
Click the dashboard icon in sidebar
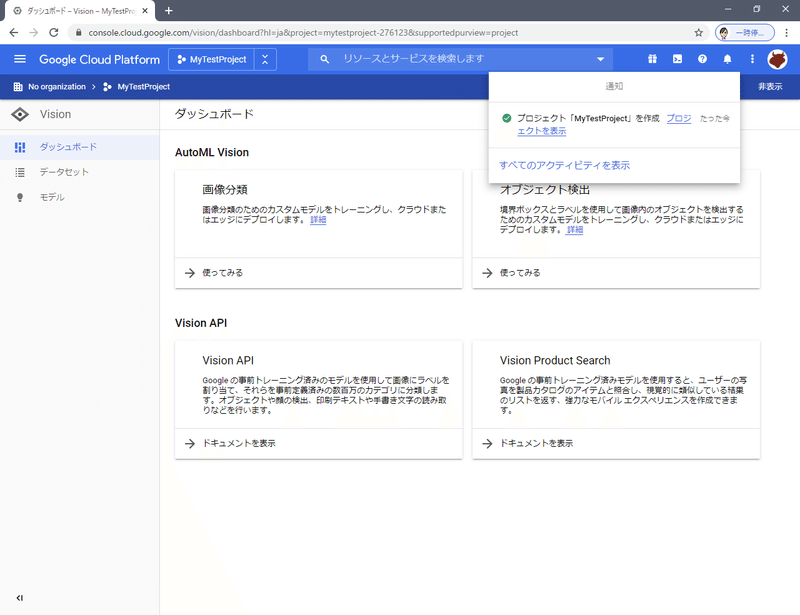20,147
